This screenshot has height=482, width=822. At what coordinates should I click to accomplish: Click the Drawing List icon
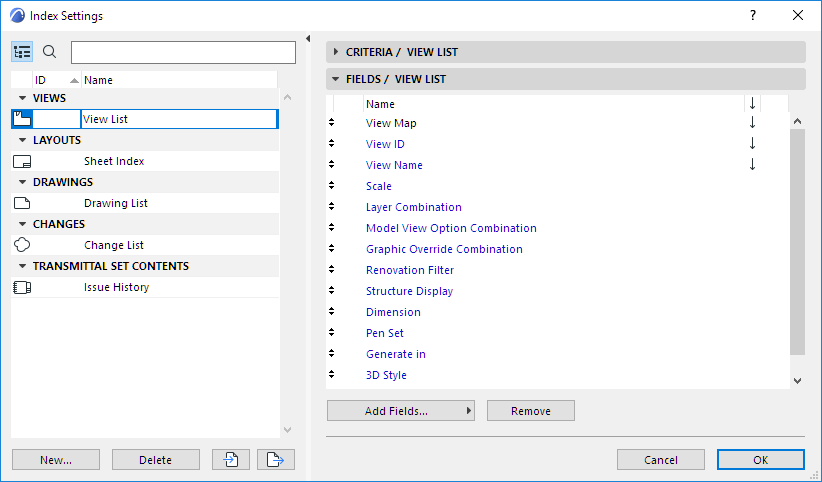click(22, 203)
